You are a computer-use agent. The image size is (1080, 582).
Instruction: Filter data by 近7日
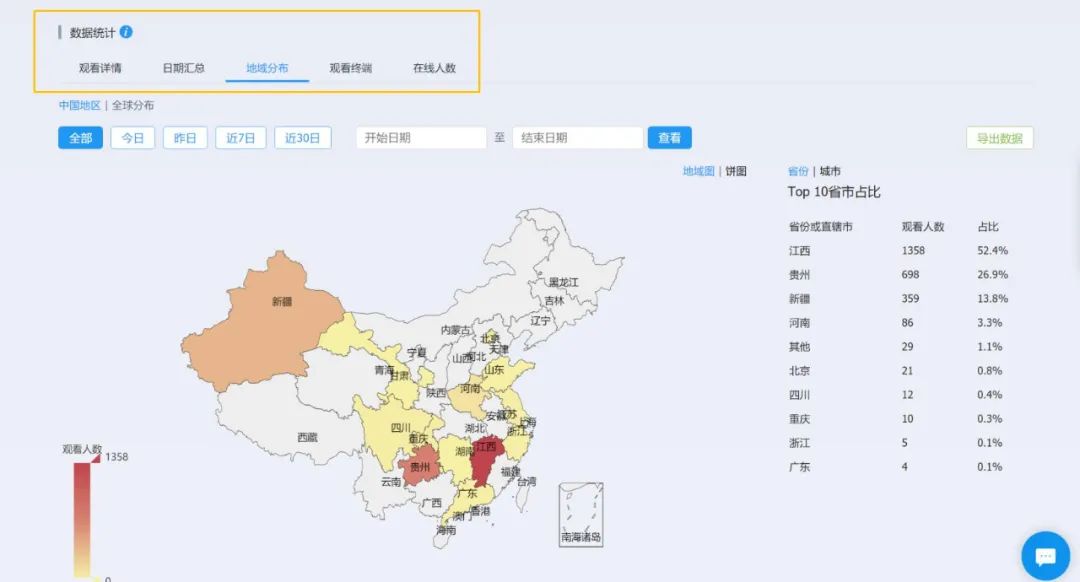(x=240, y=138)
